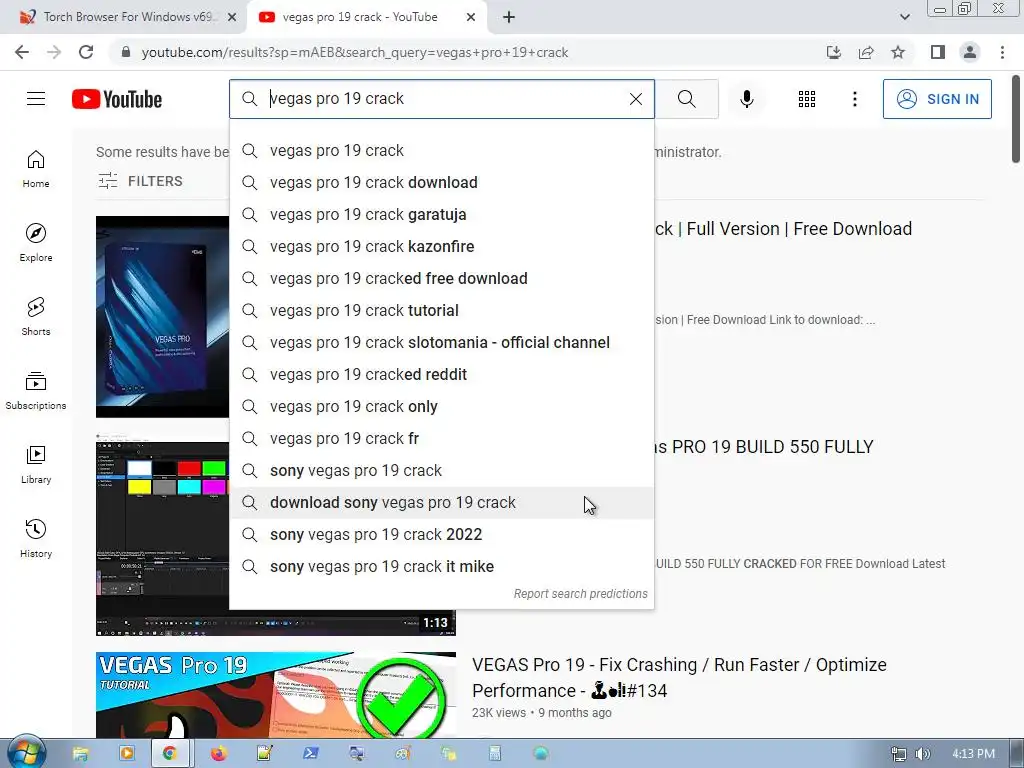Bookmark this page with star icon
The image size is (1024, 768).
pyautogui.click(x=898, y=52)
